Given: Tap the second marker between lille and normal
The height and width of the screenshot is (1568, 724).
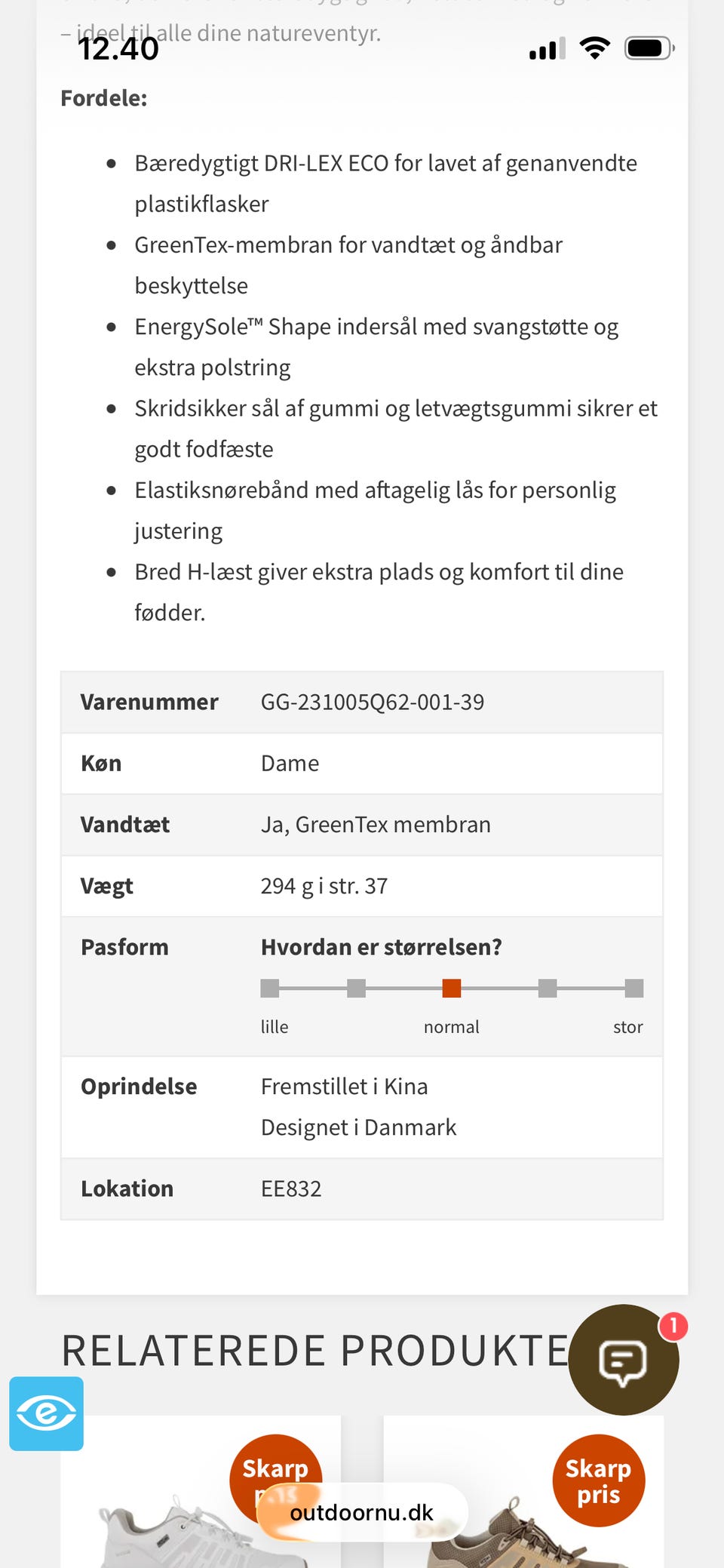Looking at the screenshot, I should click(x=357, y=988).
